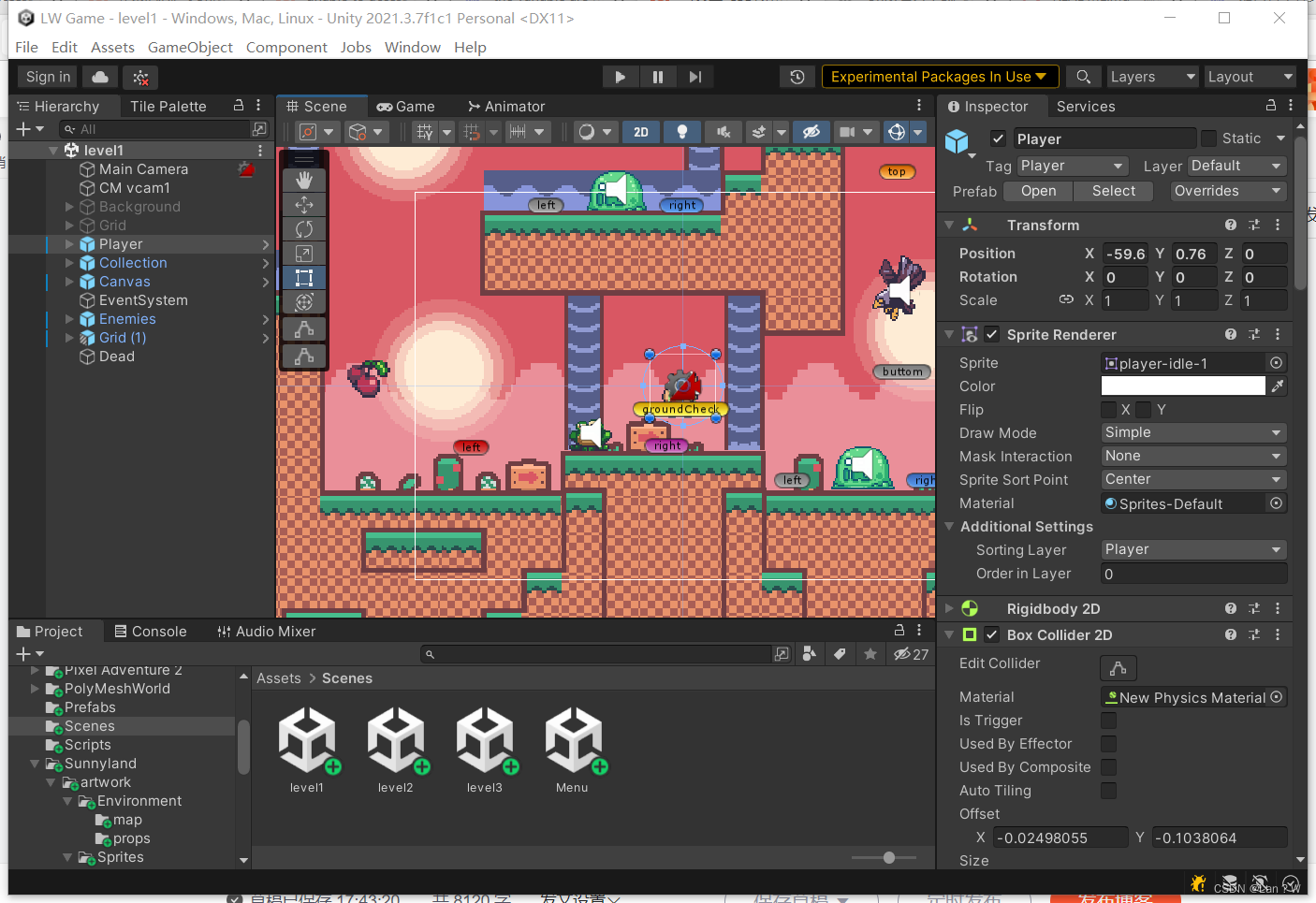Click the color eyedropper icon
The width and height of the screenshot is (1316, 903).
pos(1278,386)
